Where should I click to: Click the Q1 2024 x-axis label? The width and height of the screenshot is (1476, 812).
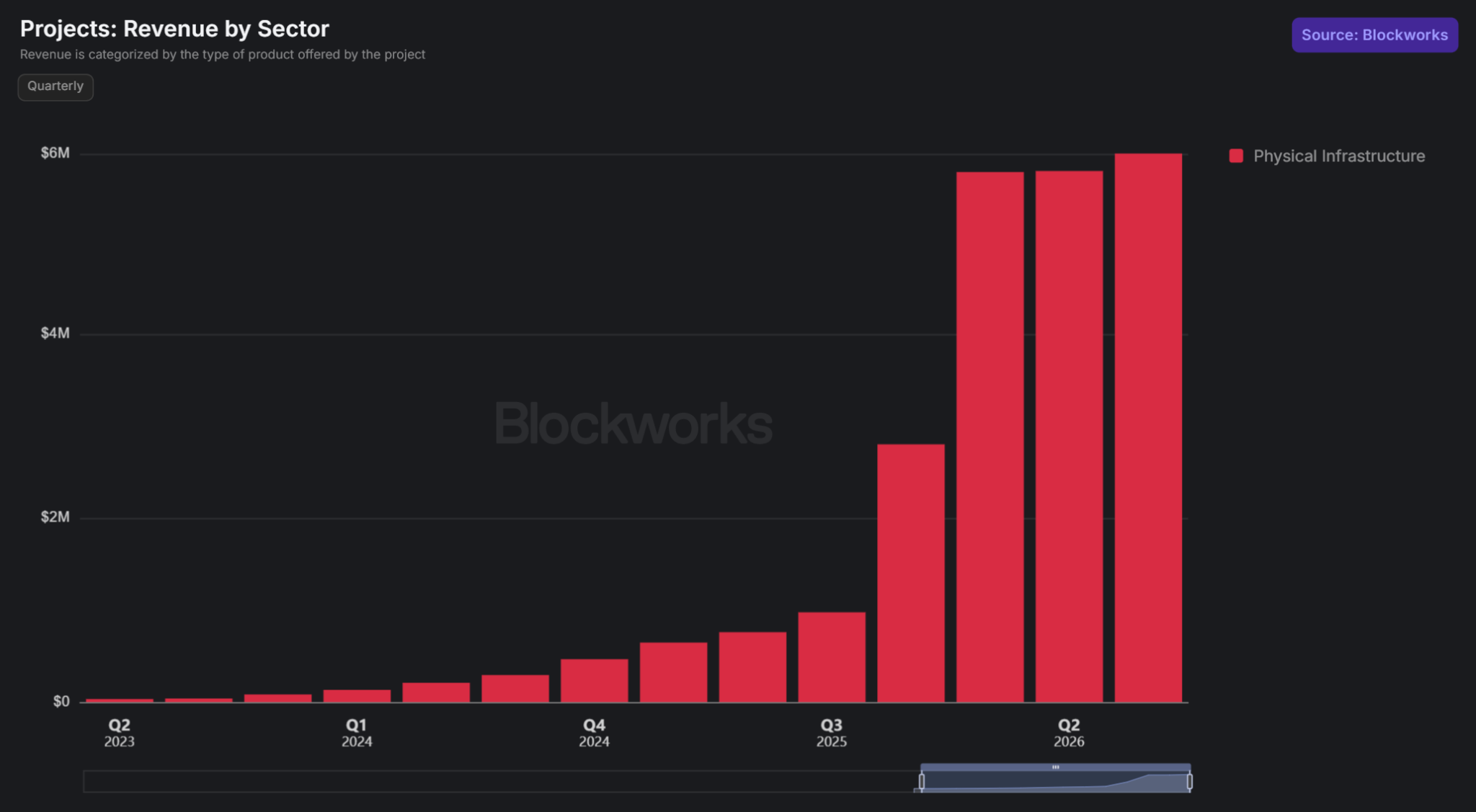click(357, 733)
